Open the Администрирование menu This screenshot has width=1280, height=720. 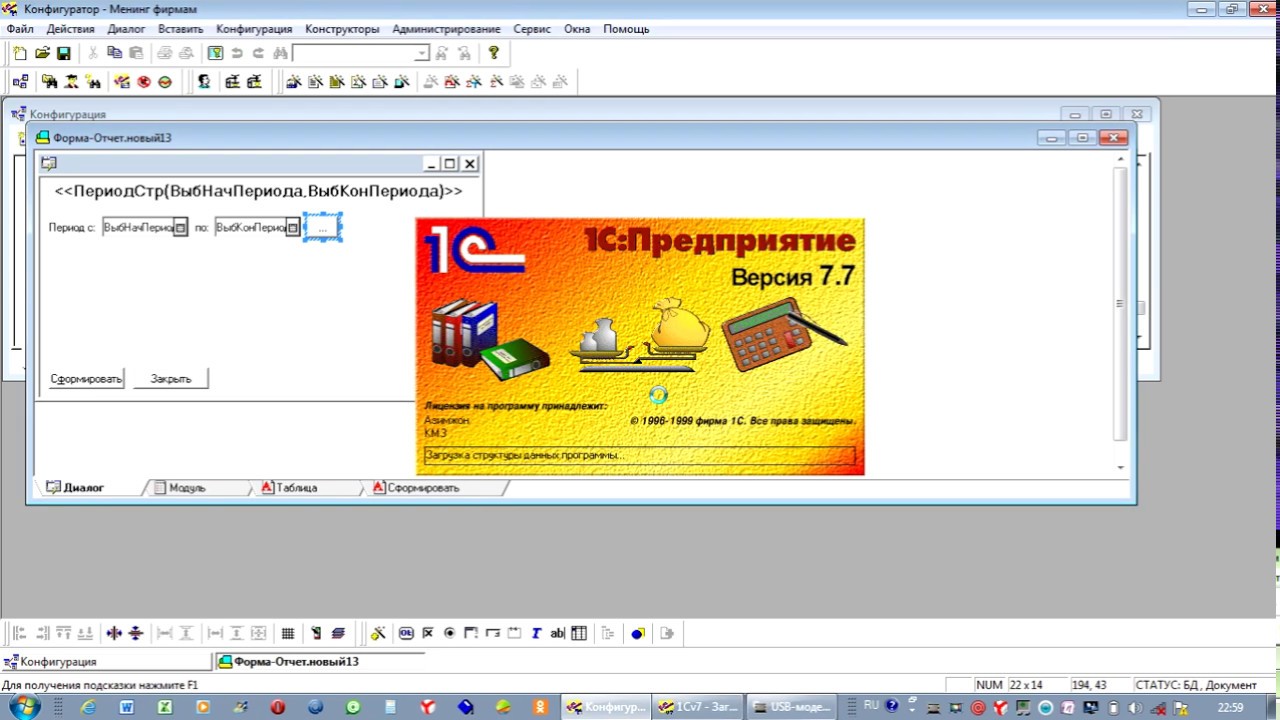click(446, 29)
